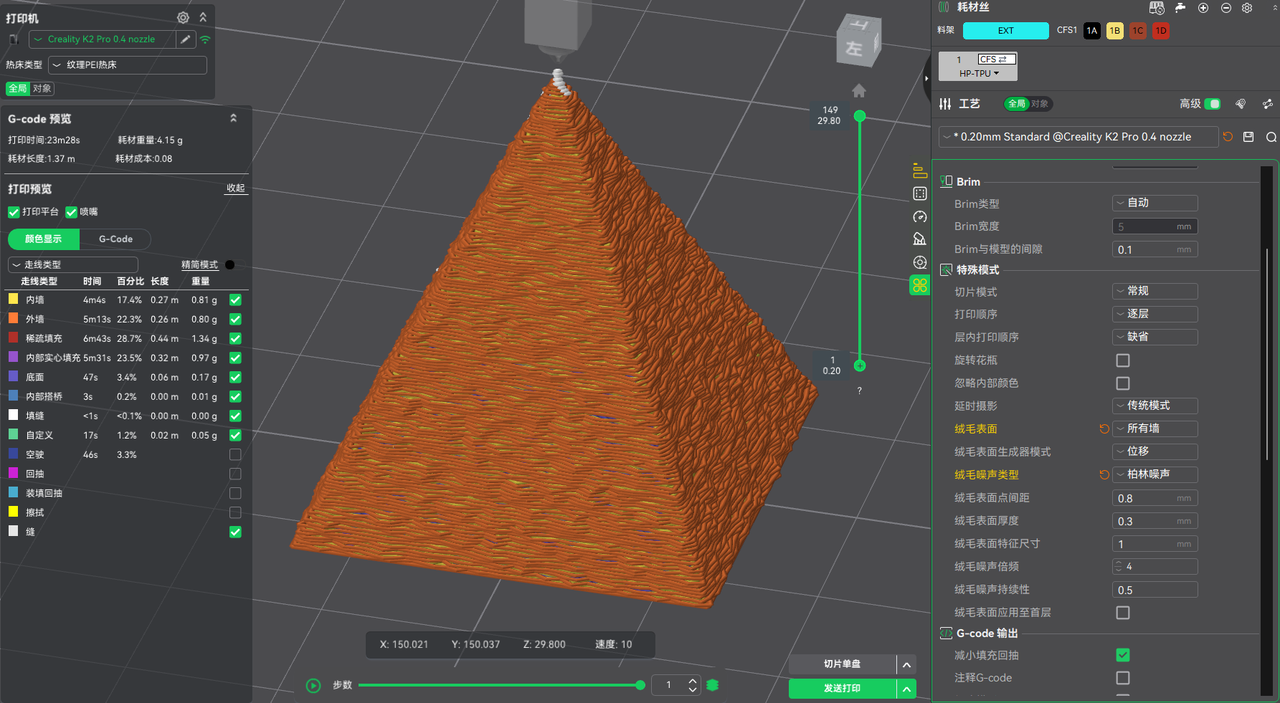Search process settings with magnifier icon
This screenshot has width=1280, height=703.
coord(1271,137)
